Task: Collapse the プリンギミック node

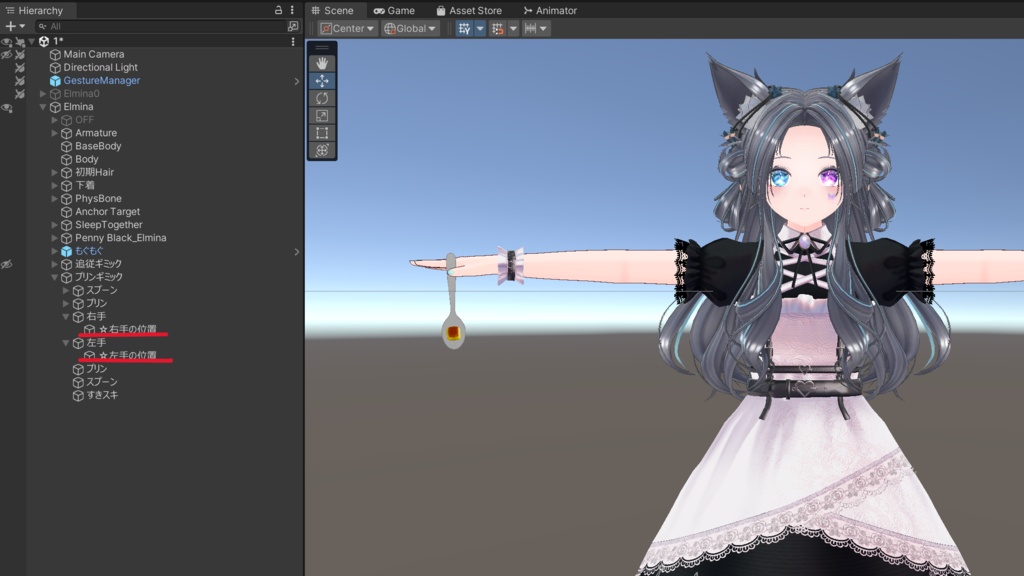Action: point(54,278)
